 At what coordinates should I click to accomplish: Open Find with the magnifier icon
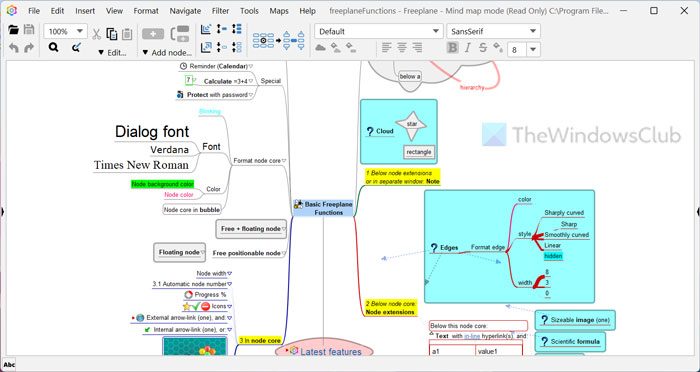pyautogui.click(x=54, y=47)
